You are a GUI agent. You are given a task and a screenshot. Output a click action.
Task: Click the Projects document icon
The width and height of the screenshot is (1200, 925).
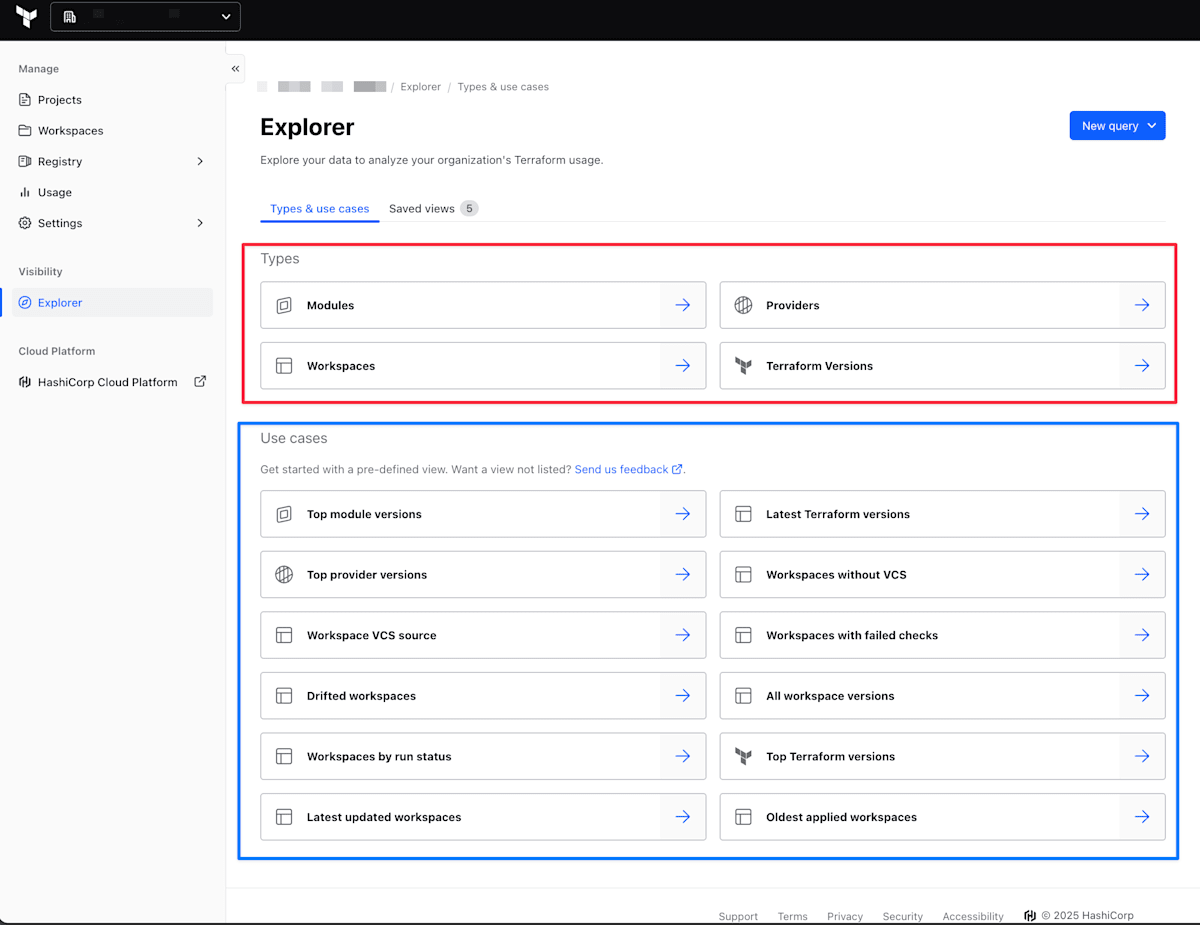coord(25,100)
